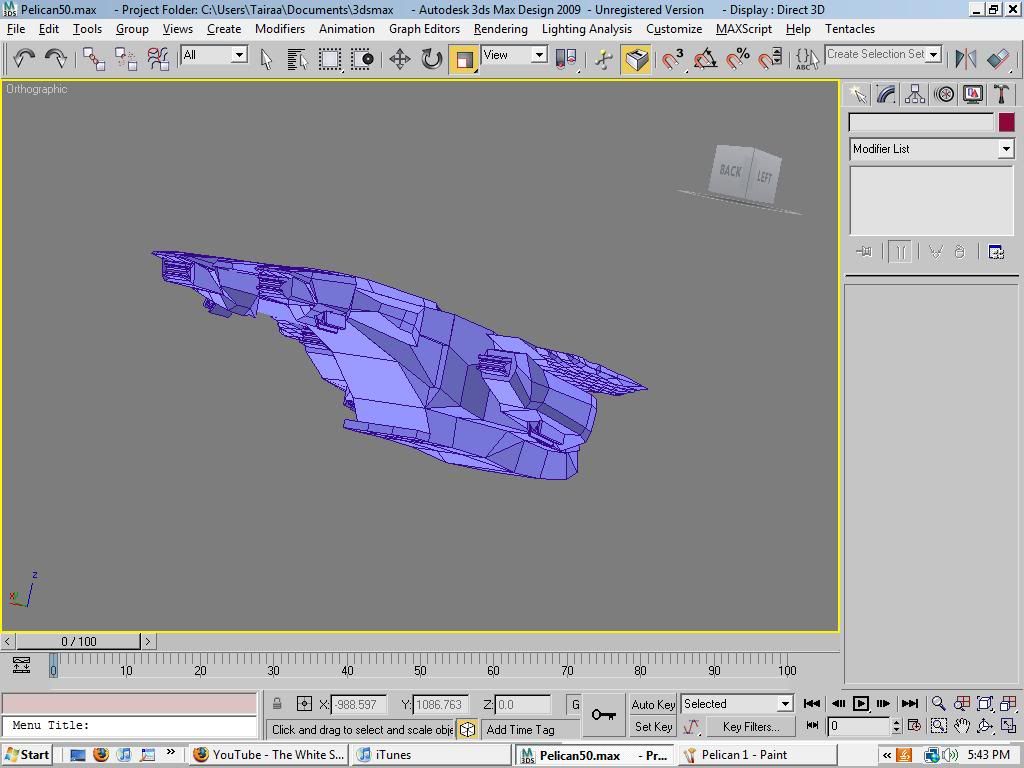Activate the Select and Move tool

tap(400, 59)
